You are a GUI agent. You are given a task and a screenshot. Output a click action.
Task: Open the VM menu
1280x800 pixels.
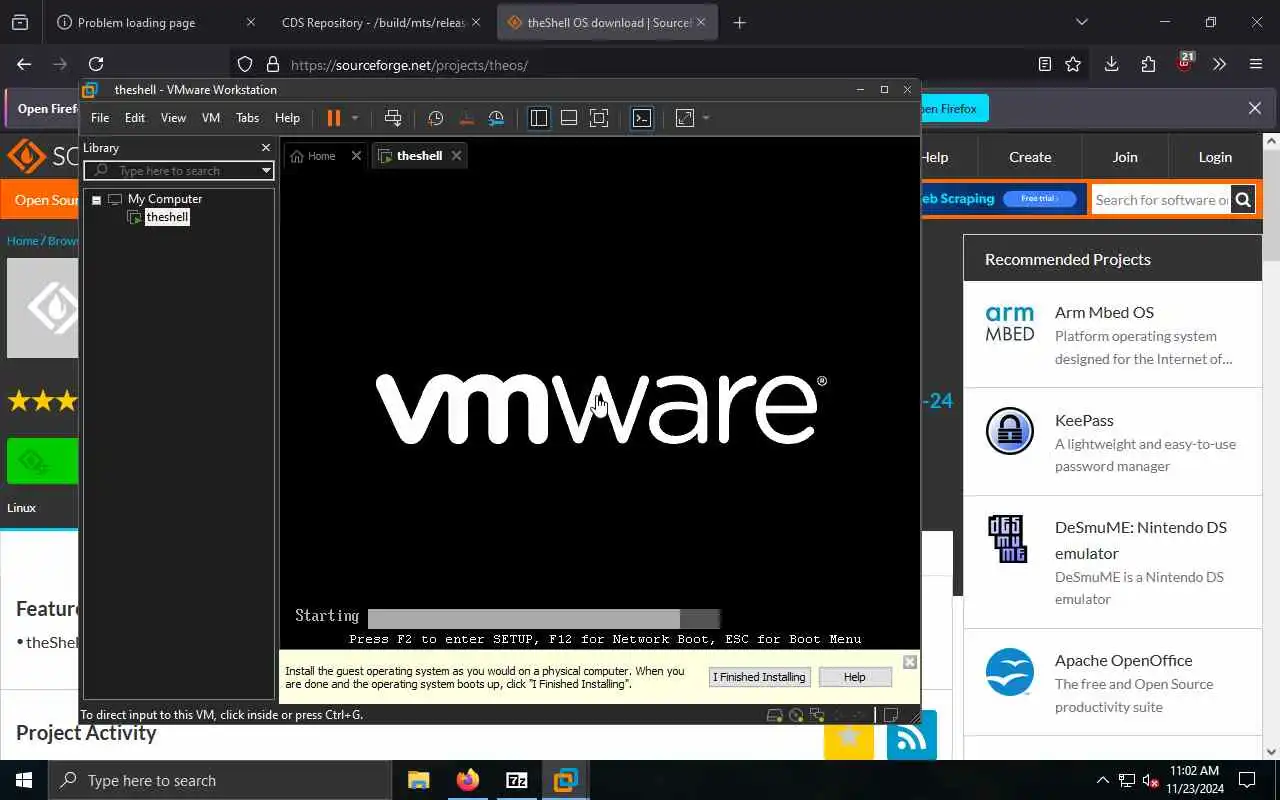pos(211,118)
